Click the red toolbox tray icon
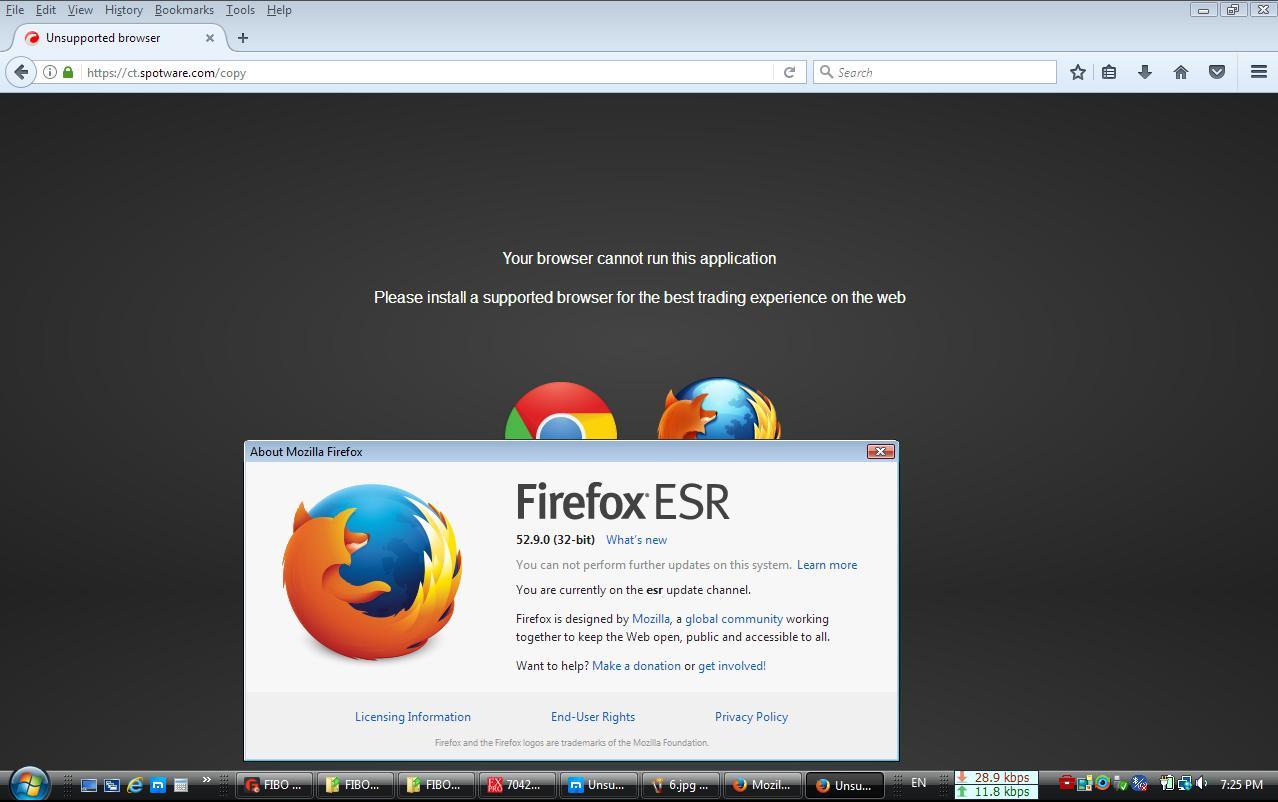The height and width of the screenshot is (802, 1278). 1067,783
